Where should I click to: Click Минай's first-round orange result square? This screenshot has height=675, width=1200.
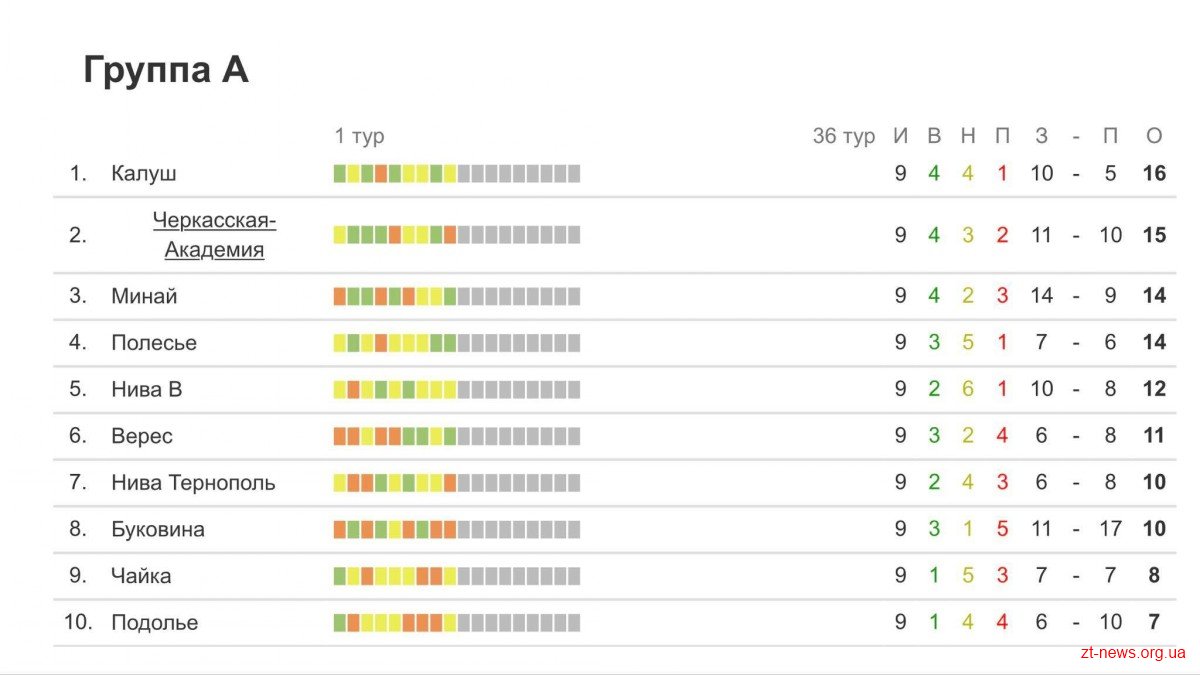[x=340, y=296]
